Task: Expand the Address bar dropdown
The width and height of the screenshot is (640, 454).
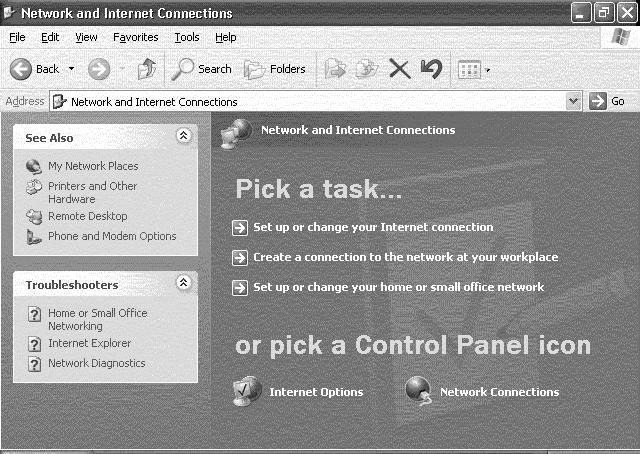Action: pyautogui.click(x=573, y=101)
